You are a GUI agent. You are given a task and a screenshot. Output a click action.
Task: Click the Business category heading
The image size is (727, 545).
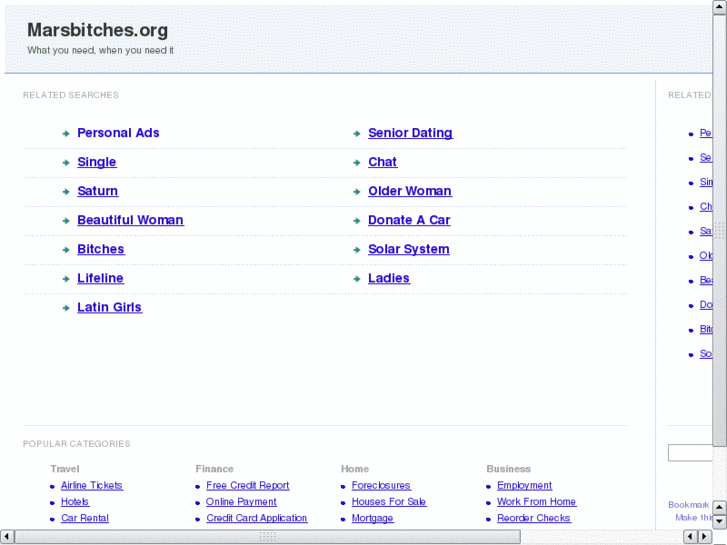pos(509,469)
